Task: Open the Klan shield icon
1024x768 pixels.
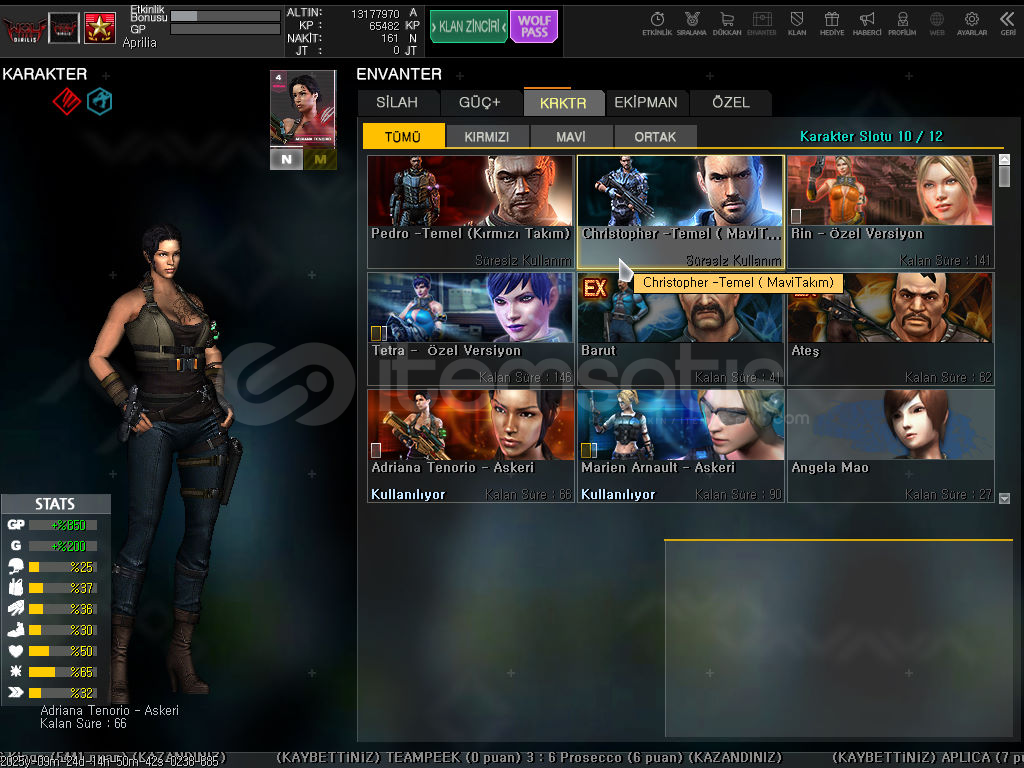Action: tap(797, 23)
